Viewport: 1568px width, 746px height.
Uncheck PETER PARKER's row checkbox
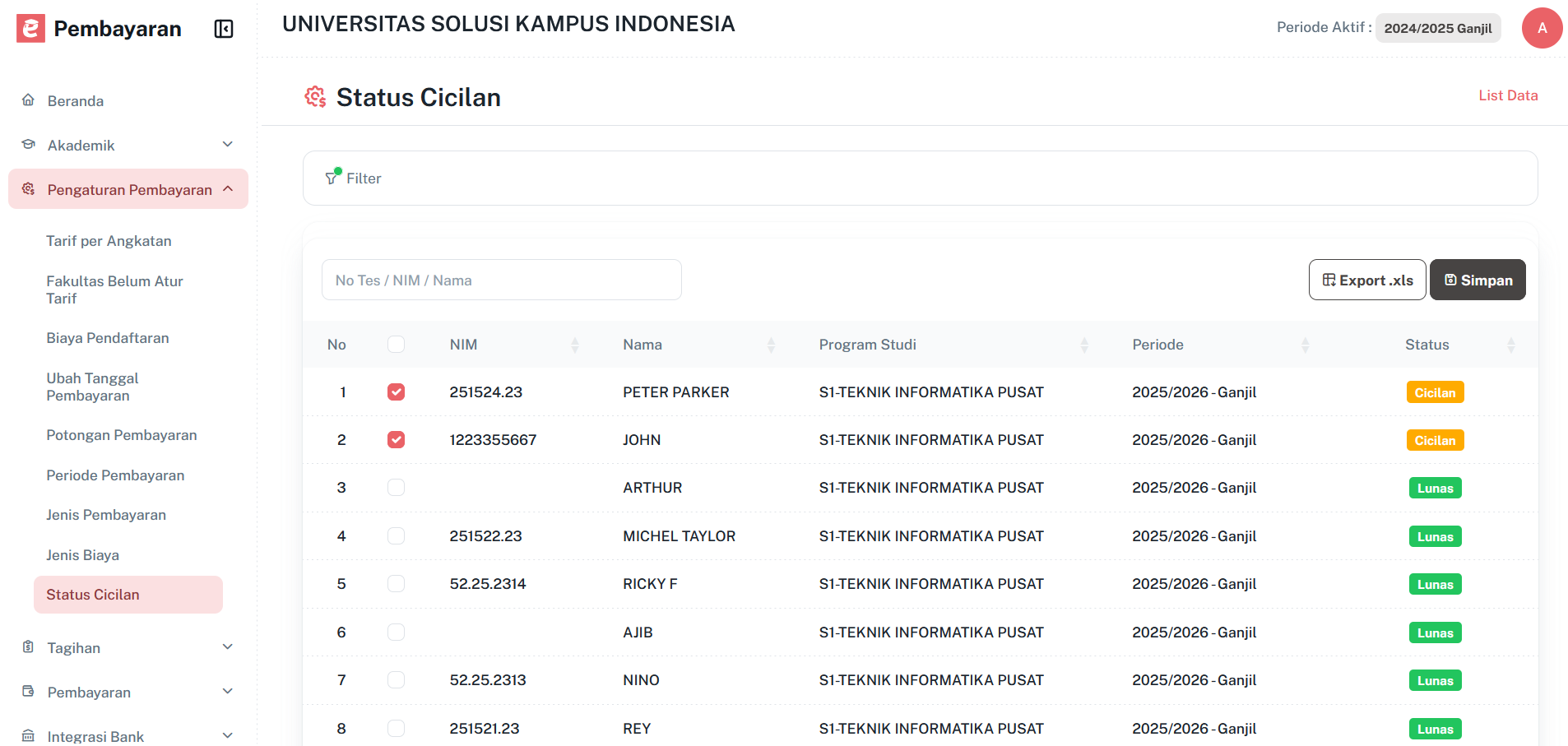396,392
